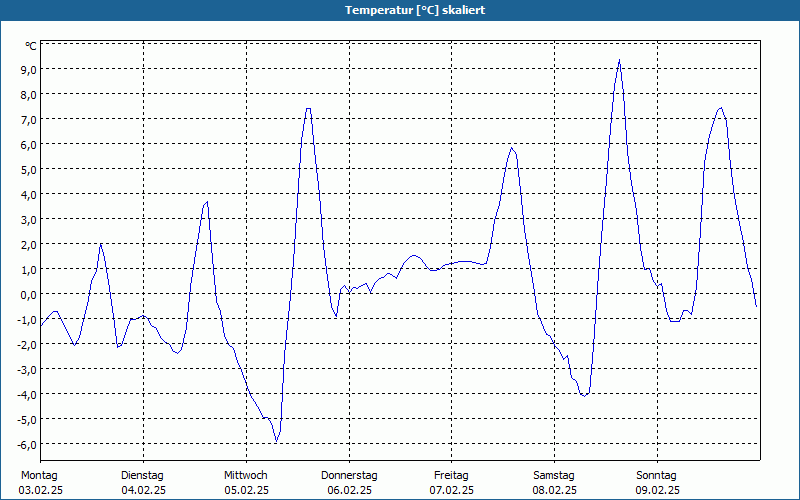Click the -2,0 y-axis label
This screenshot has height=500, width=800.
click(x=27, y=344)
